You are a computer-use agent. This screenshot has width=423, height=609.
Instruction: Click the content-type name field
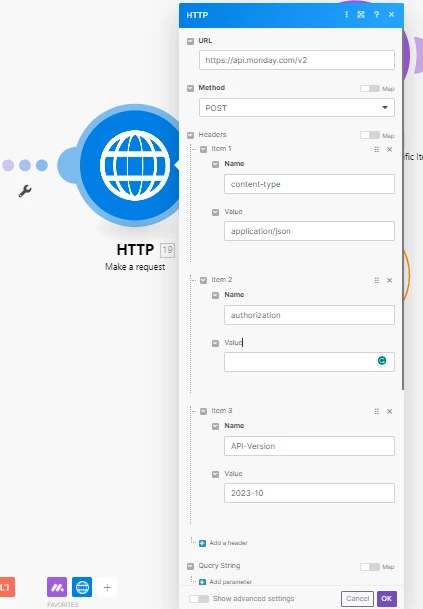tap(309, 184)
